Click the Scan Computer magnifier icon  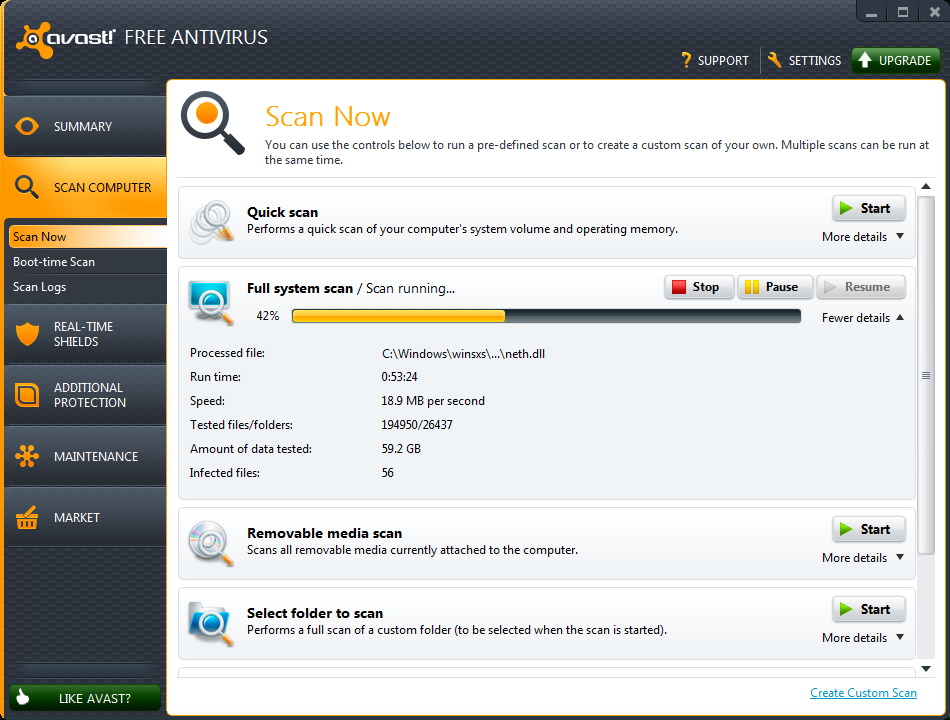(27, 187)
